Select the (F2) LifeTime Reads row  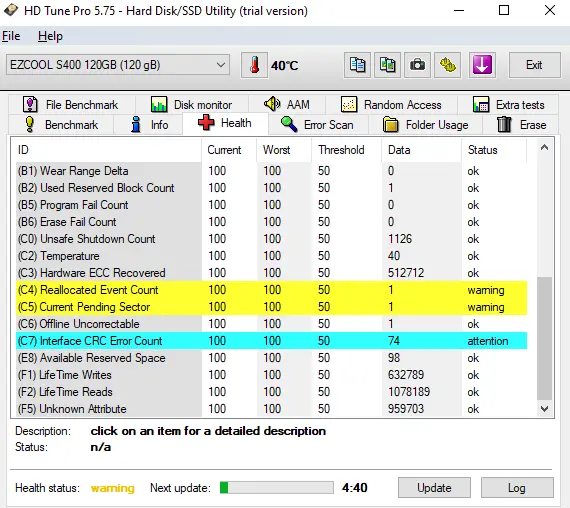tap(272, 392)
